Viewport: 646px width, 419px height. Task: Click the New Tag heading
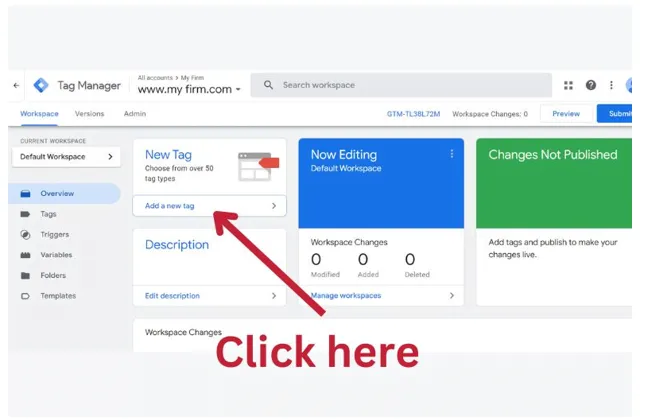(x=168, y=154)
